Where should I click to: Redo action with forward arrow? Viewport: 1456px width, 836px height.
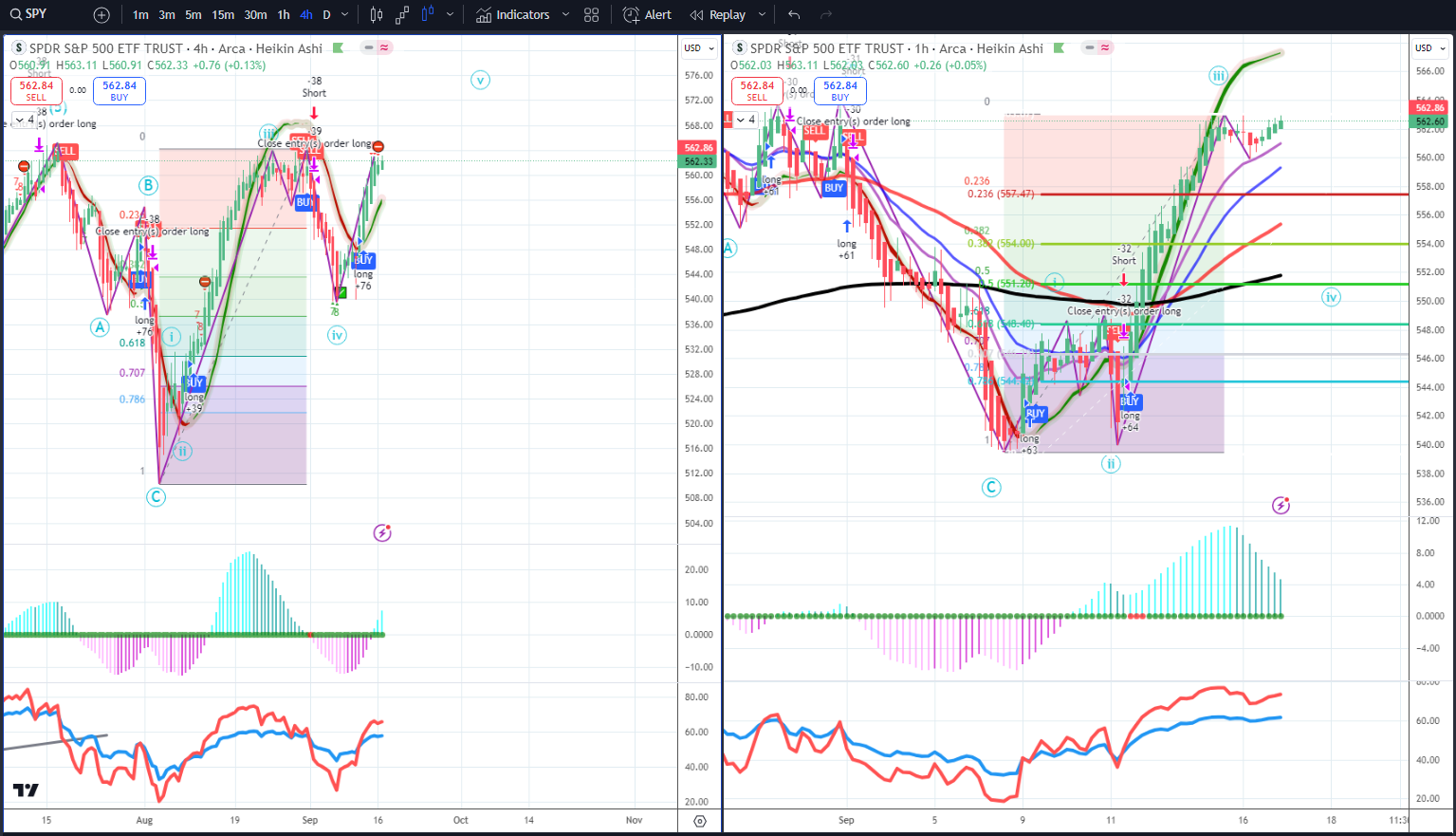coord(826,15)
